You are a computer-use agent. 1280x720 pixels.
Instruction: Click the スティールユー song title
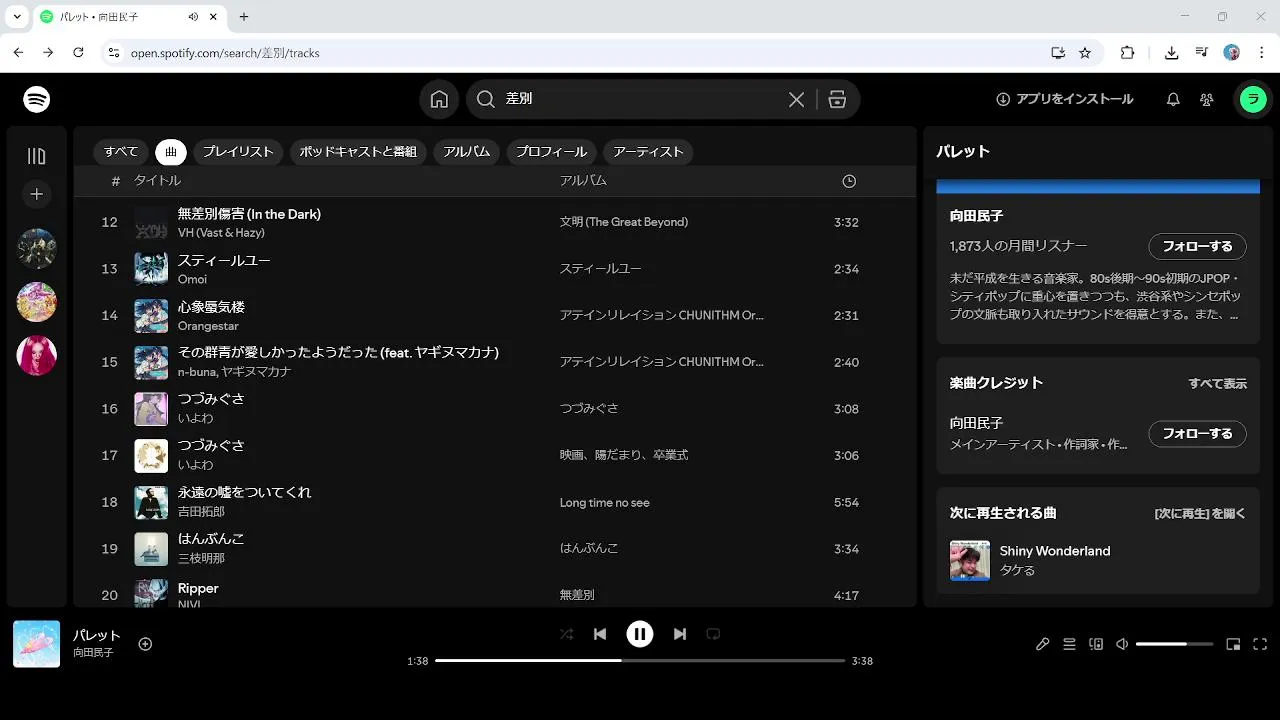[x=224, y=260]
